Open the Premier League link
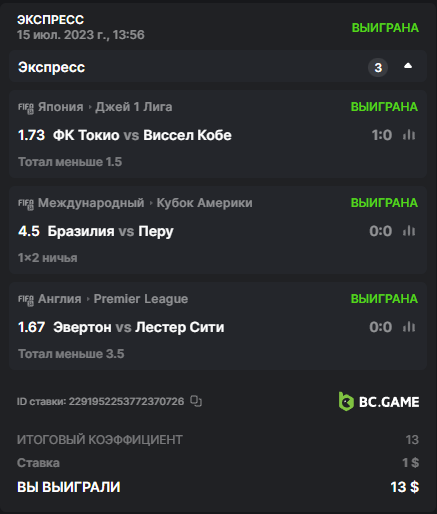 141,299
